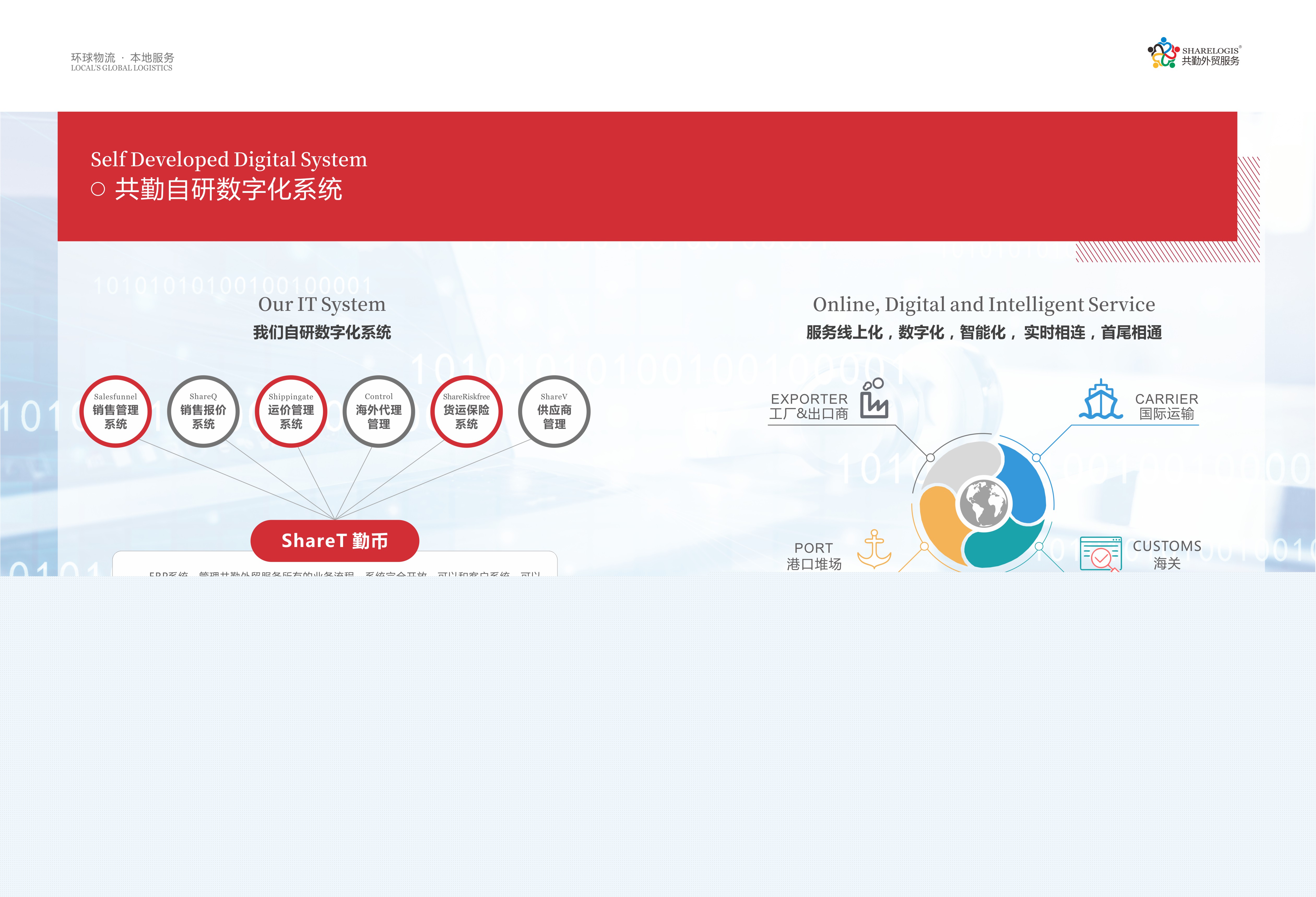Click the 'Our IT System' heading
This screenshot has width=1316, height=897.
322,305
